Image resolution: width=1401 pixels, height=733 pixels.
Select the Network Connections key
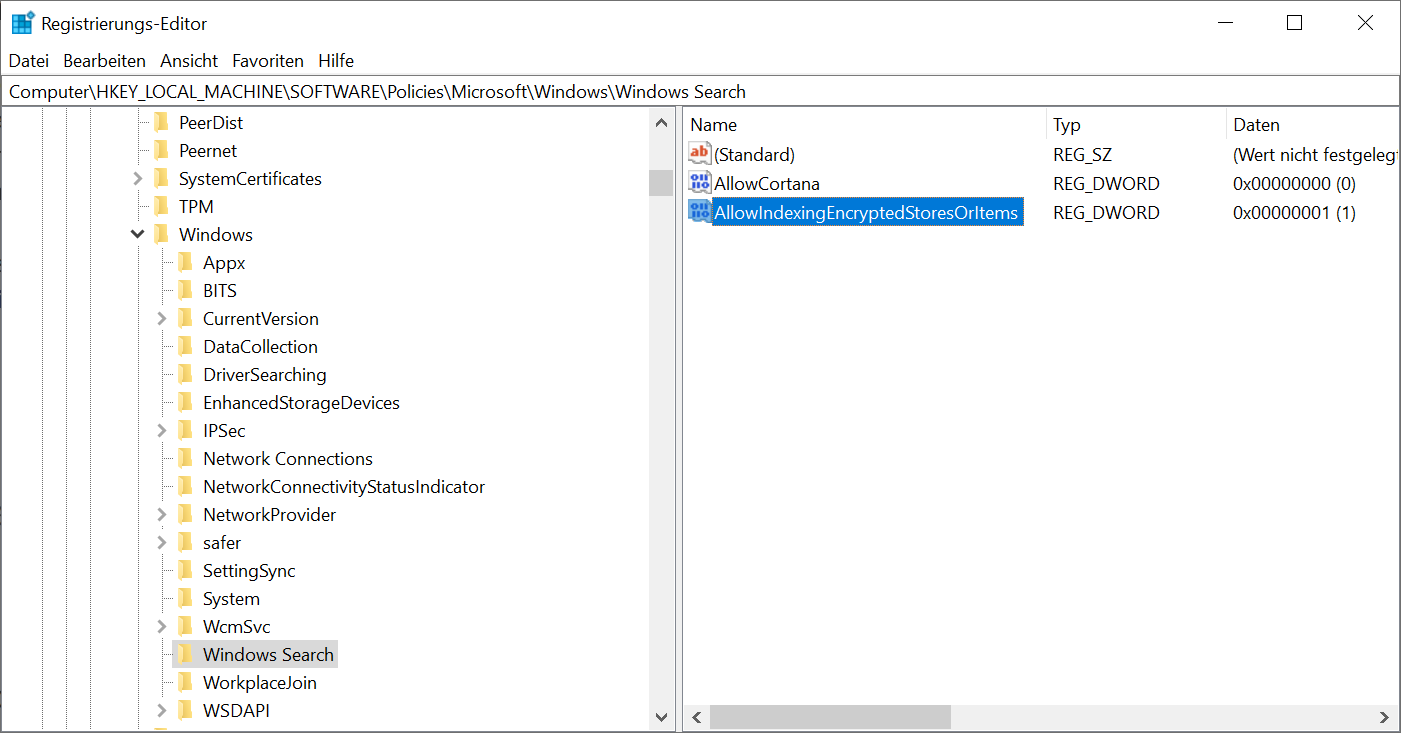pos(288,459)
